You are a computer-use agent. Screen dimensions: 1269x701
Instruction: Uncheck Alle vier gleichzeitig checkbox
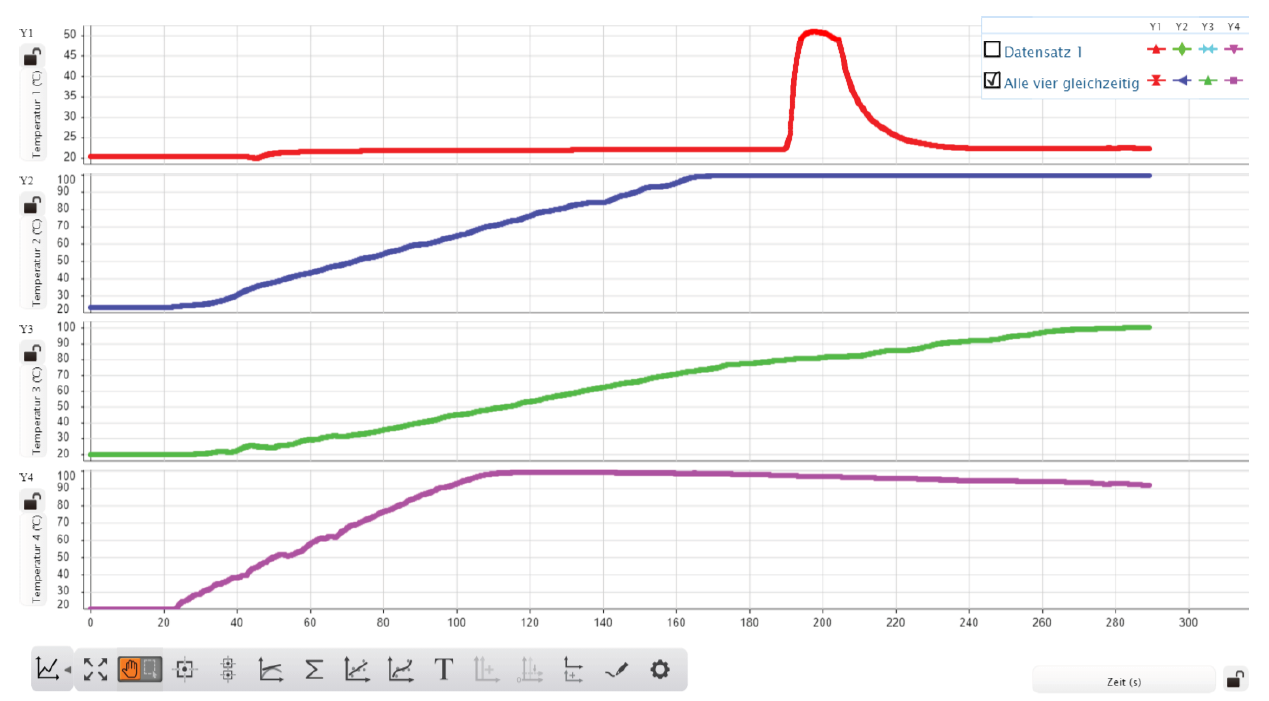tap(992, 81)
